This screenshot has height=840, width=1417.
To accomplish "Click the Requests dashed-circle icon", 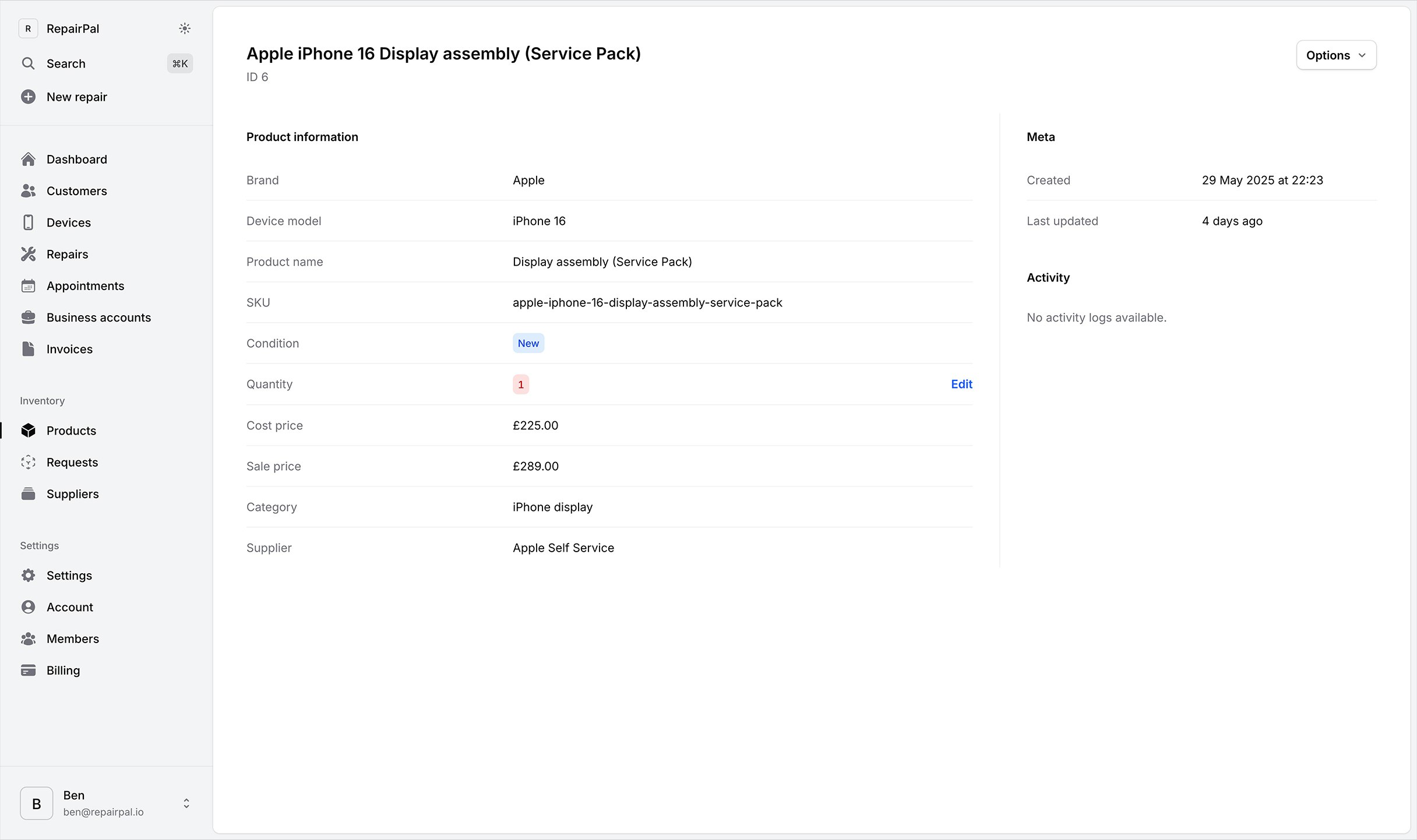I will pyautogui.click(x=28, y=462).
